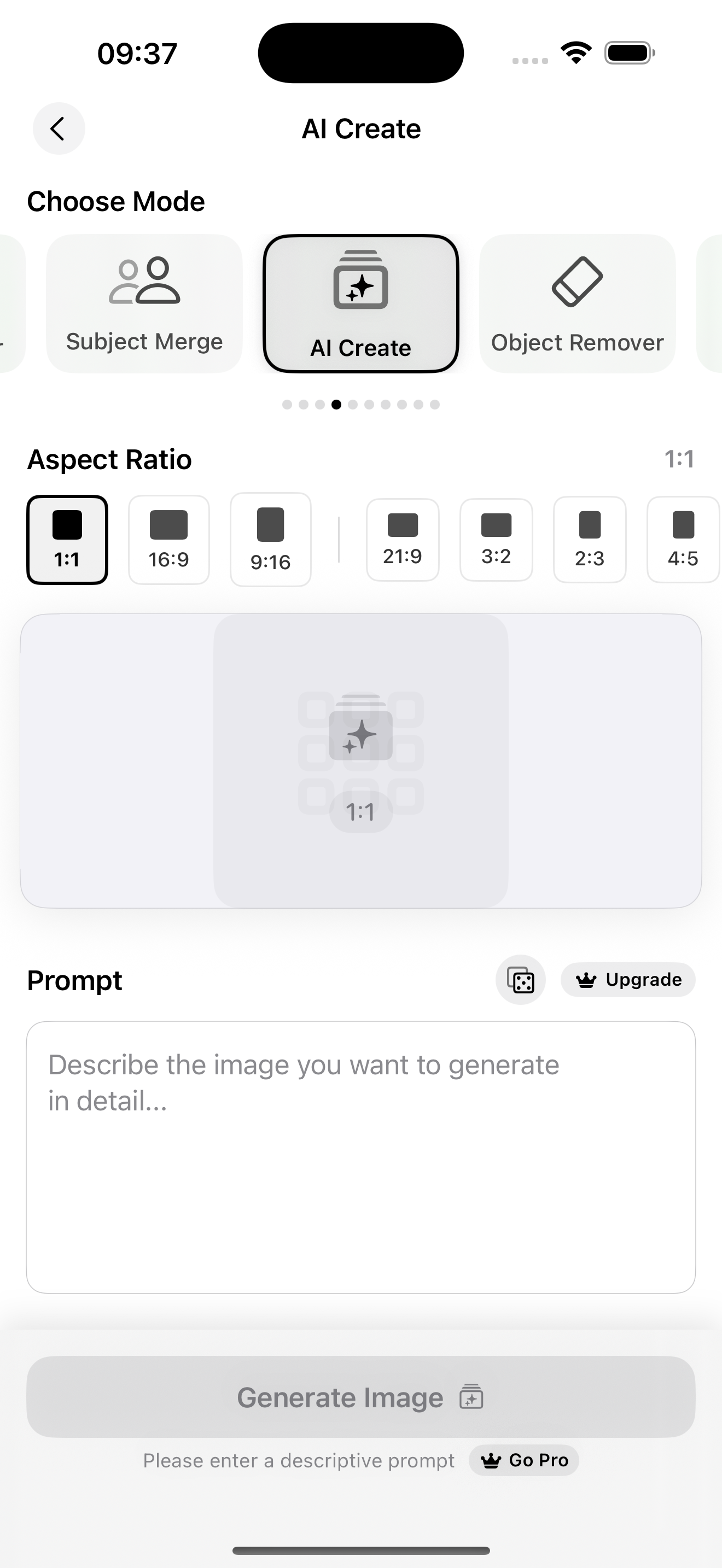Select the 1:1 aspect ratio option
The height and width of the screenshot is (1568, 722).
pyautogui.click(x=67, y=539)
